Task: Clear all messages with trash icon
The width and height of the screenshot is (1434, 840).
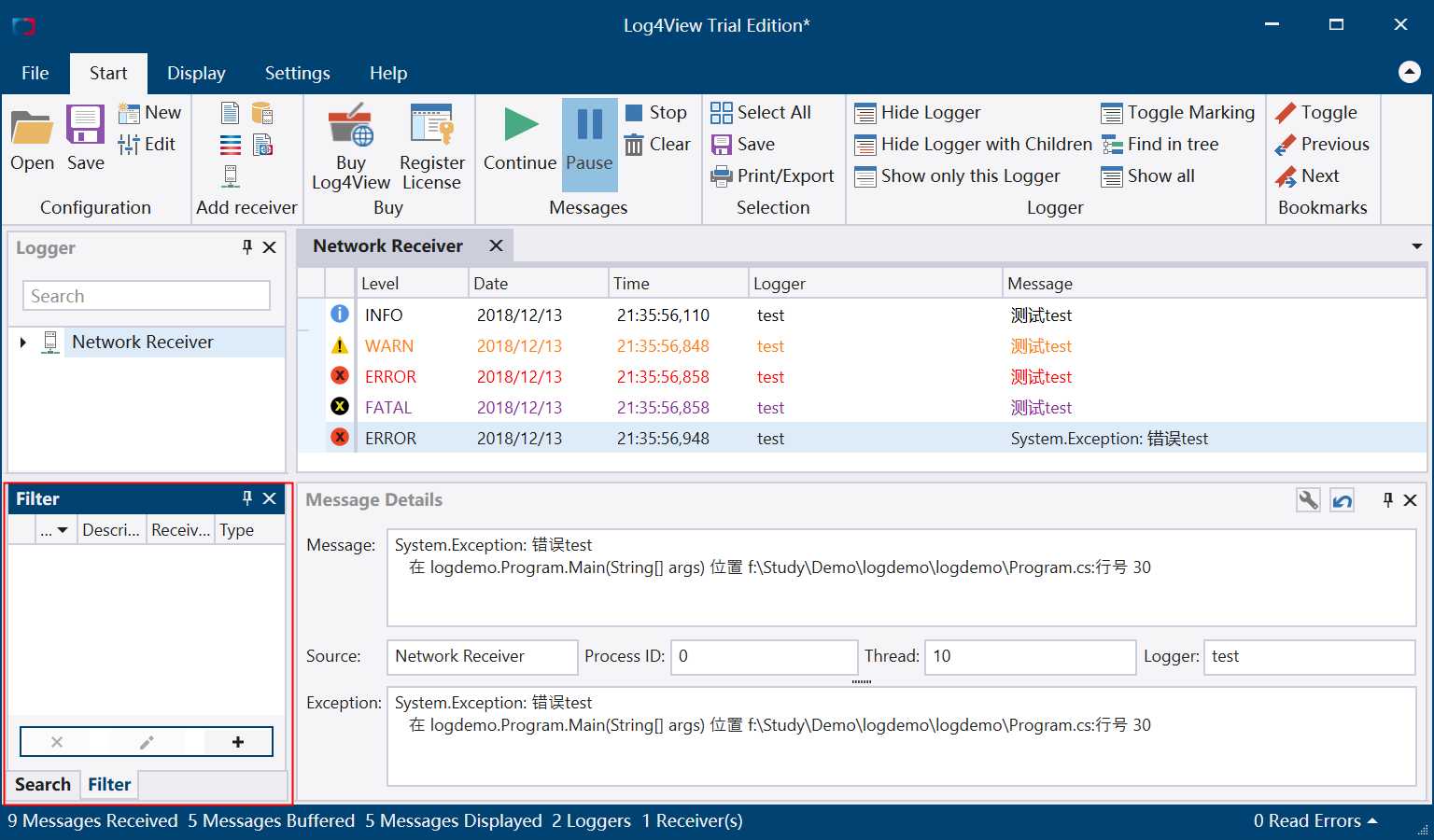Action: point(657,145)
